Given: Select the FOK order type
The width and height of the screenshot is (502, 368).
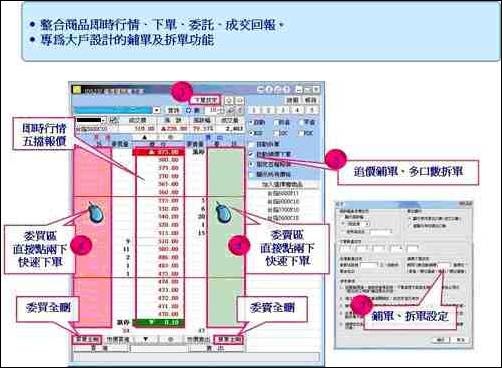Looking at the screenshot, I should (x=301, y=133).
